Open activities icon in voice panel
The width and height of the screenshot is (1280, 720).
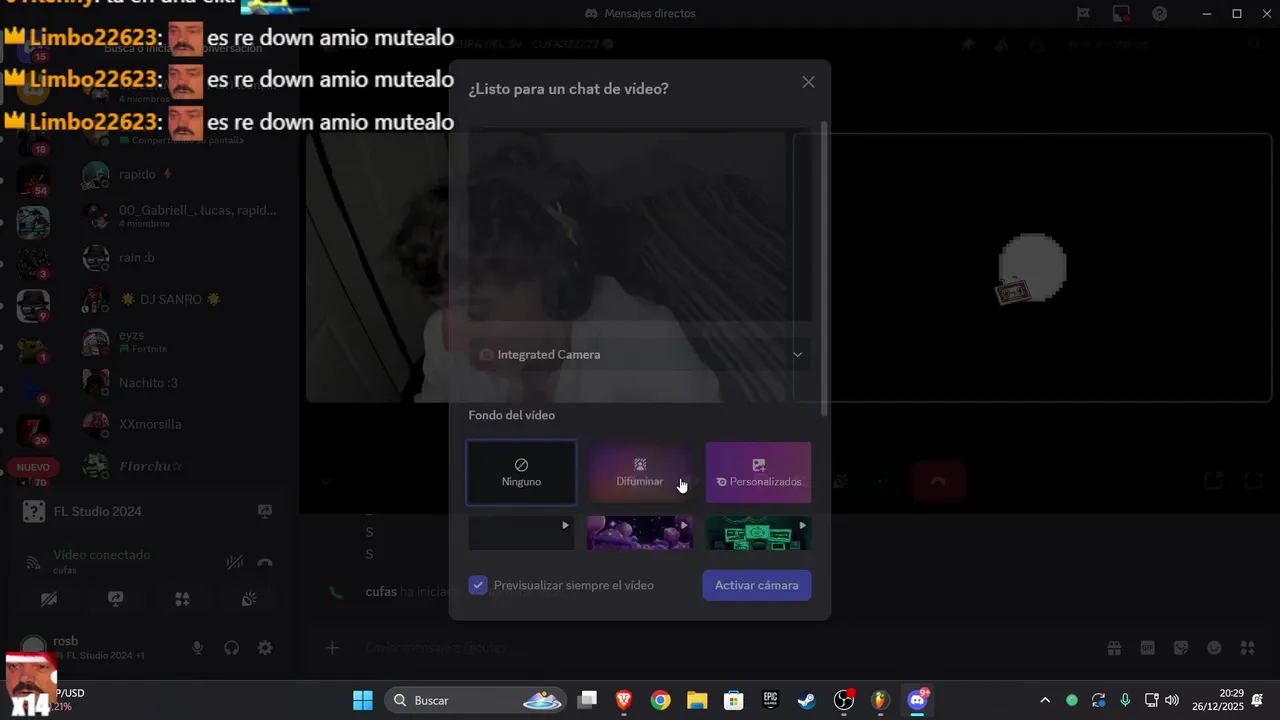click(x=182, y=599)
